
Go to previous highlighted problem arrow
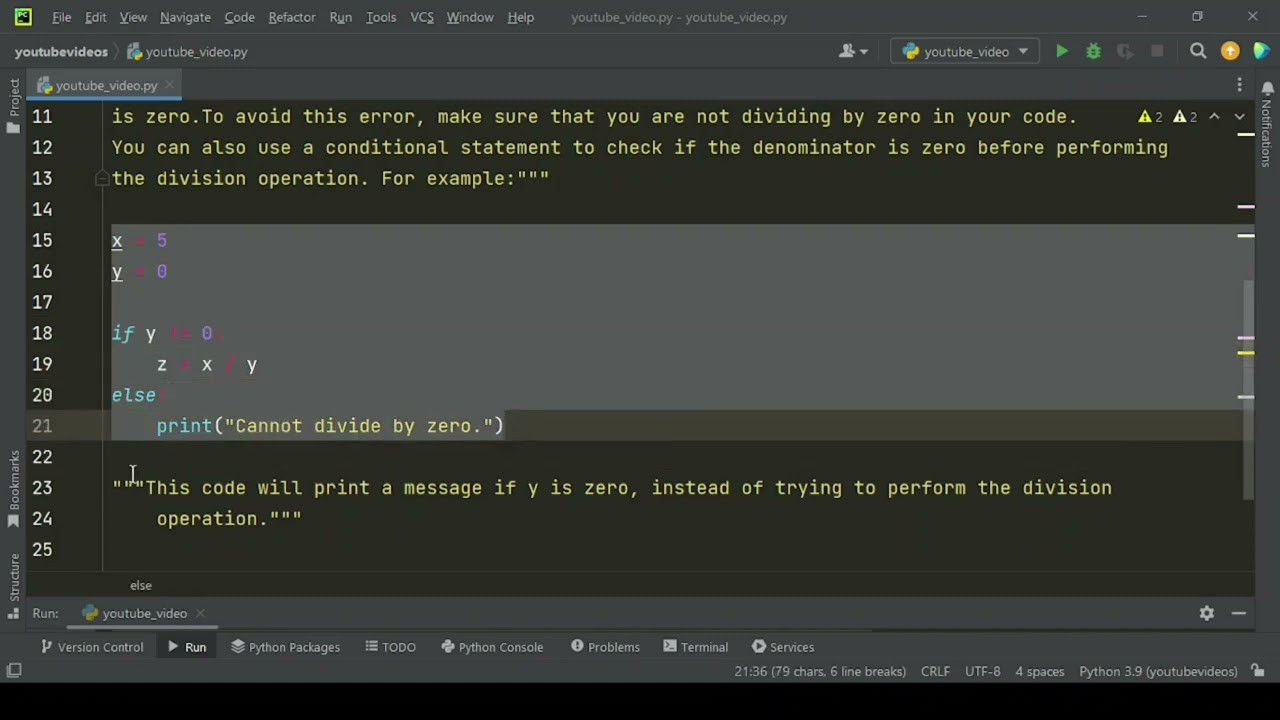coord(1214,117)
